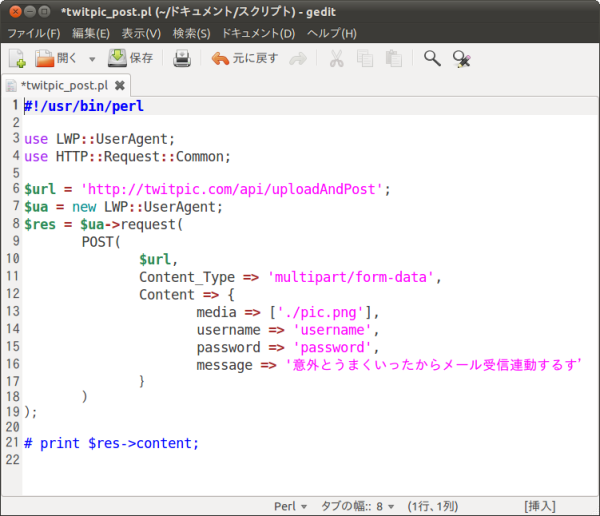
Task: Open the find and replace tool
Action: click(461, 59)
